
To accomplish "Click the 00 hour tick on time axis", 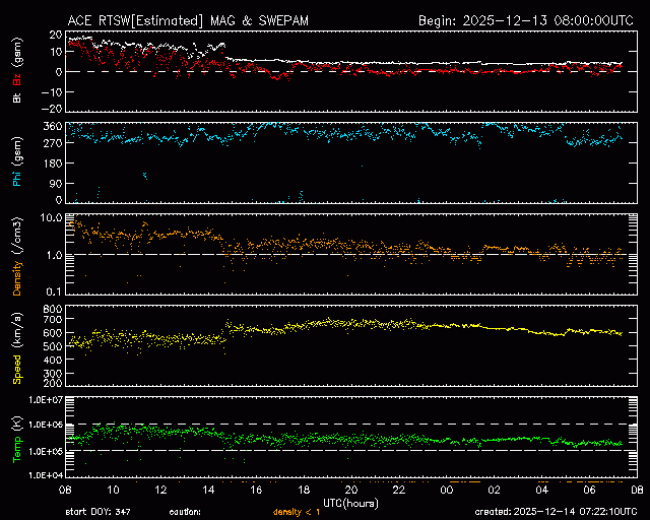I will [x=446, y=489].
